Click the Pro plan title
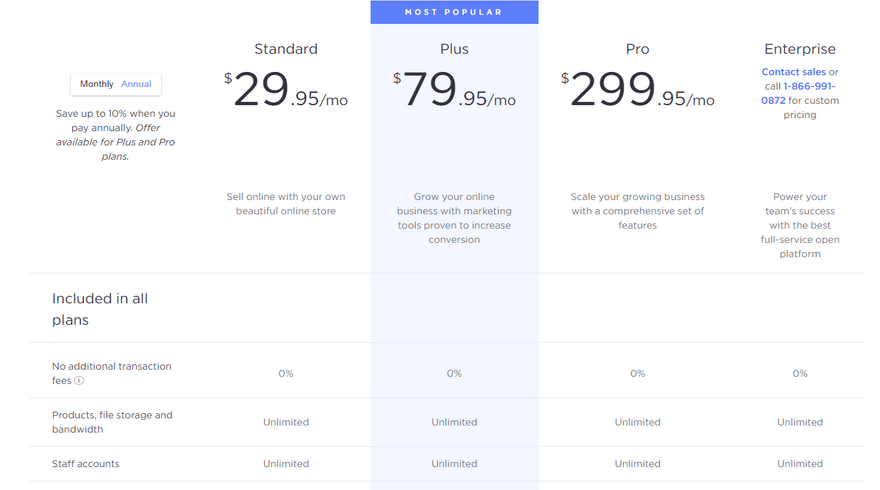The image size is (880, 490). [637, 48]
